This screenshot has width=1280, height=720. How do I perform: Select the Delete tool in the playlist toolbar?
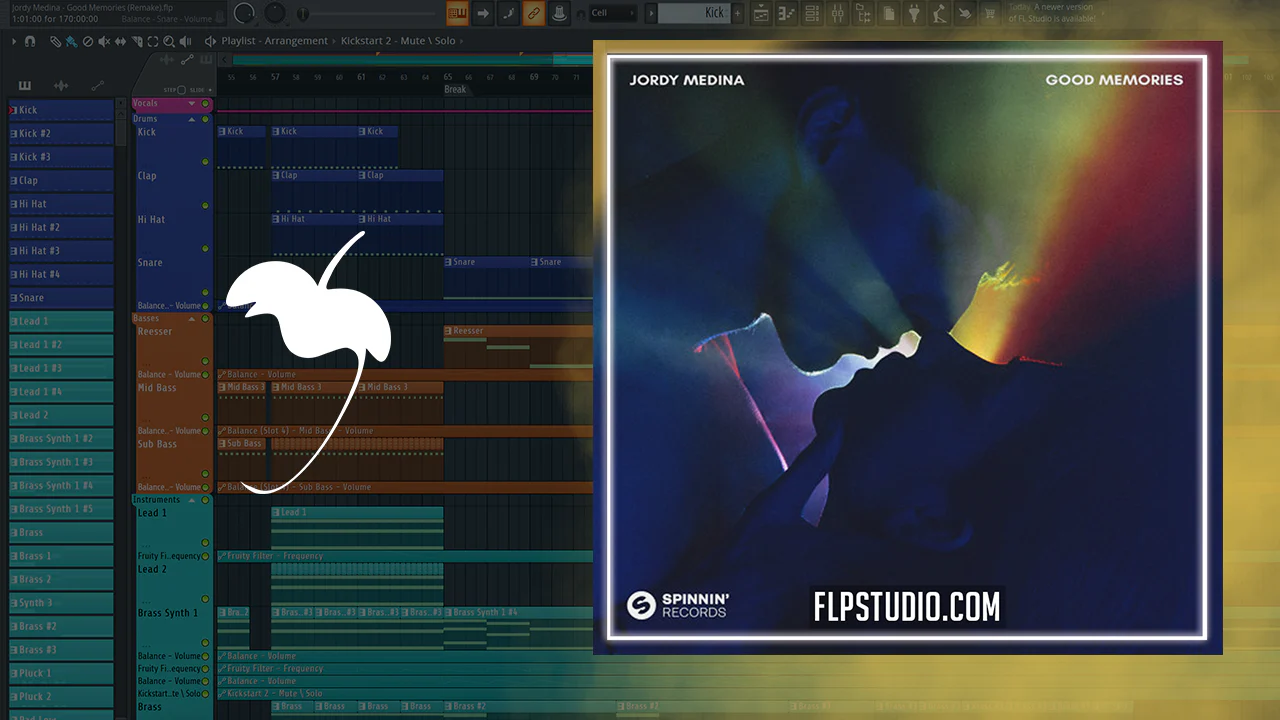click(x=88, y=41)
